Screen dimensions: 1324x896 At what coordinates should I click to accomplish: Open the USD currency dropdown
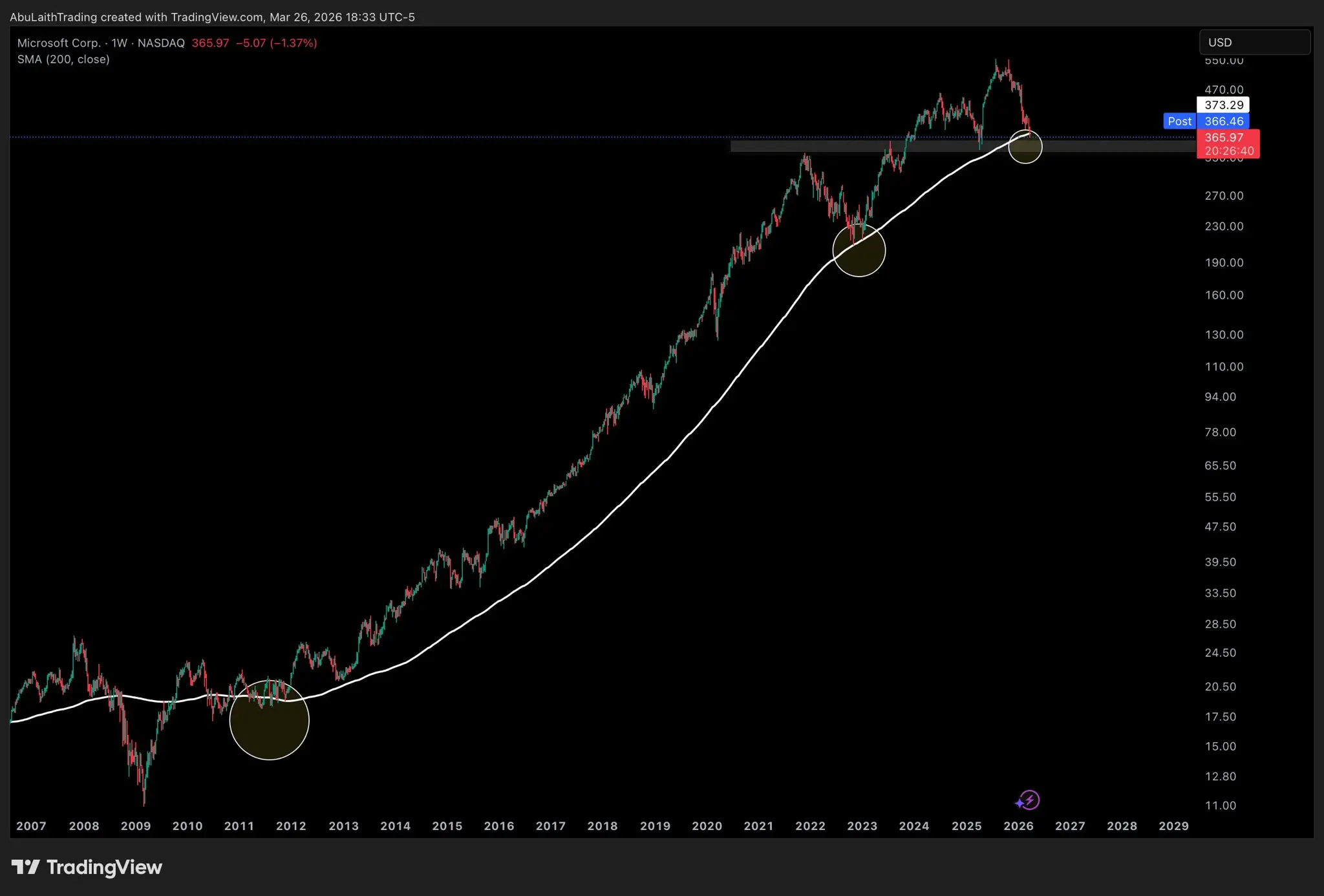point(1254,42)
